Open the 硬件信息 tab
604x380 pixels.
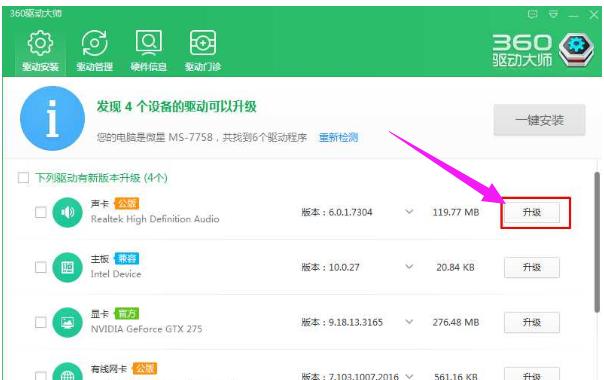149,51
